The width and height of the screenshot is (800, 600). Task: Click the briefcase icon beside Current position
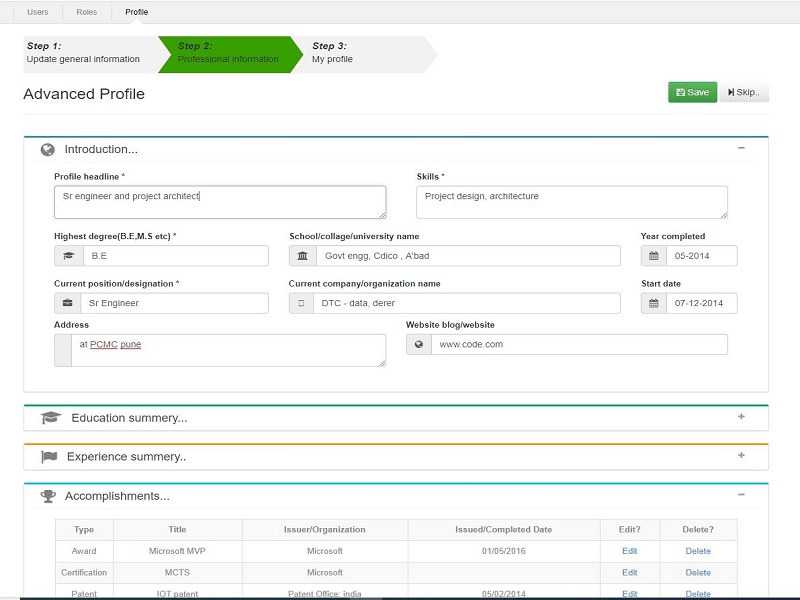[68, 303]
